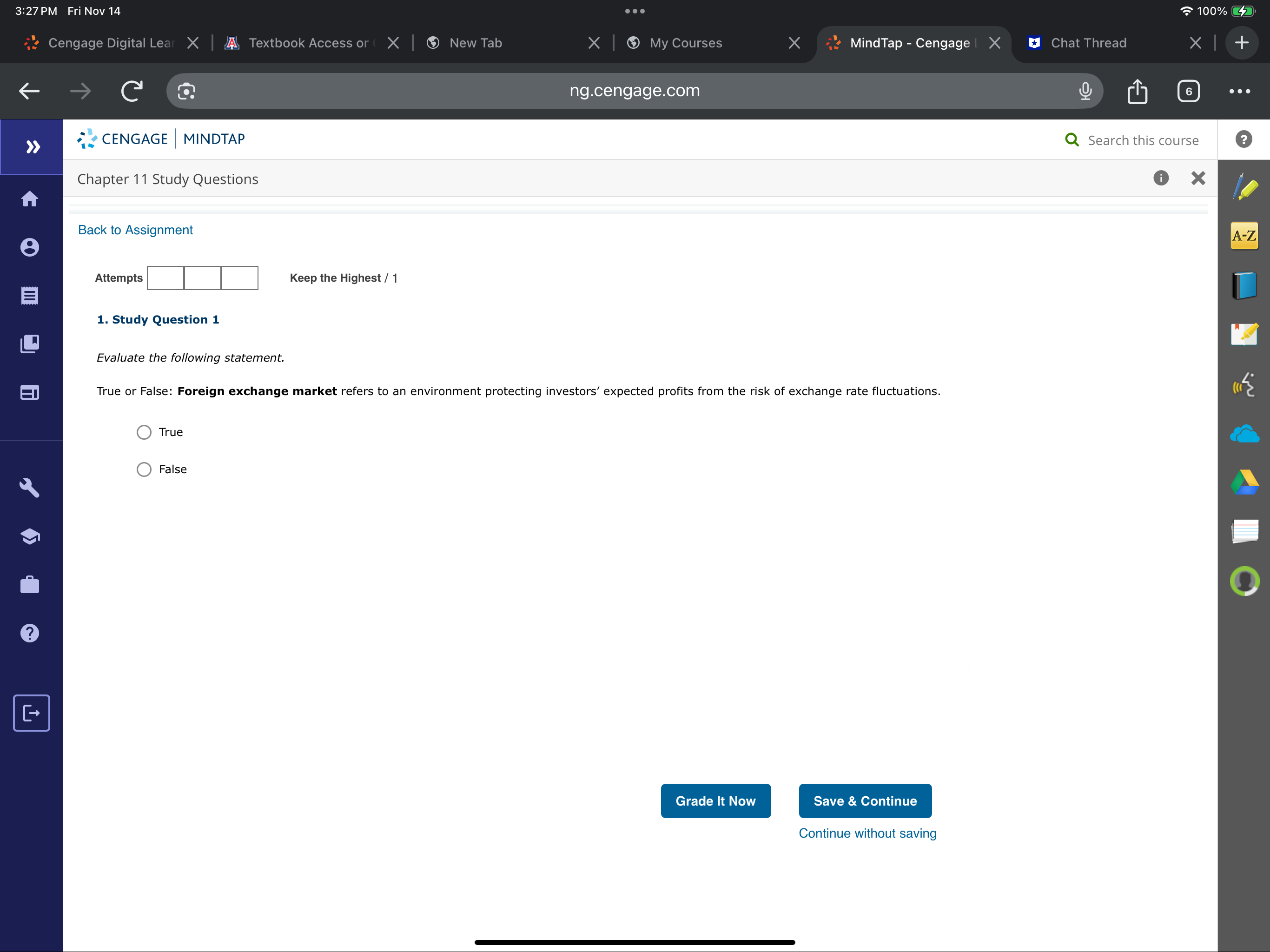Open the A-Z glossary app

pyautogui.click(x=1244, y=235)
